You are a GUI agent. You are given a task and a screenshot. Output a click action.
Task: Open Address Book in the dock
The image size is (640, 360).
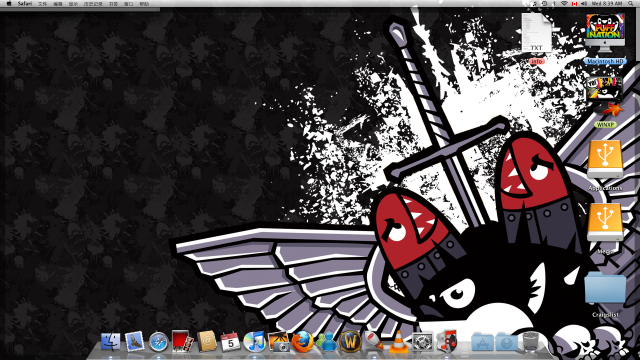pyautogui.click(x=207, y=341)
